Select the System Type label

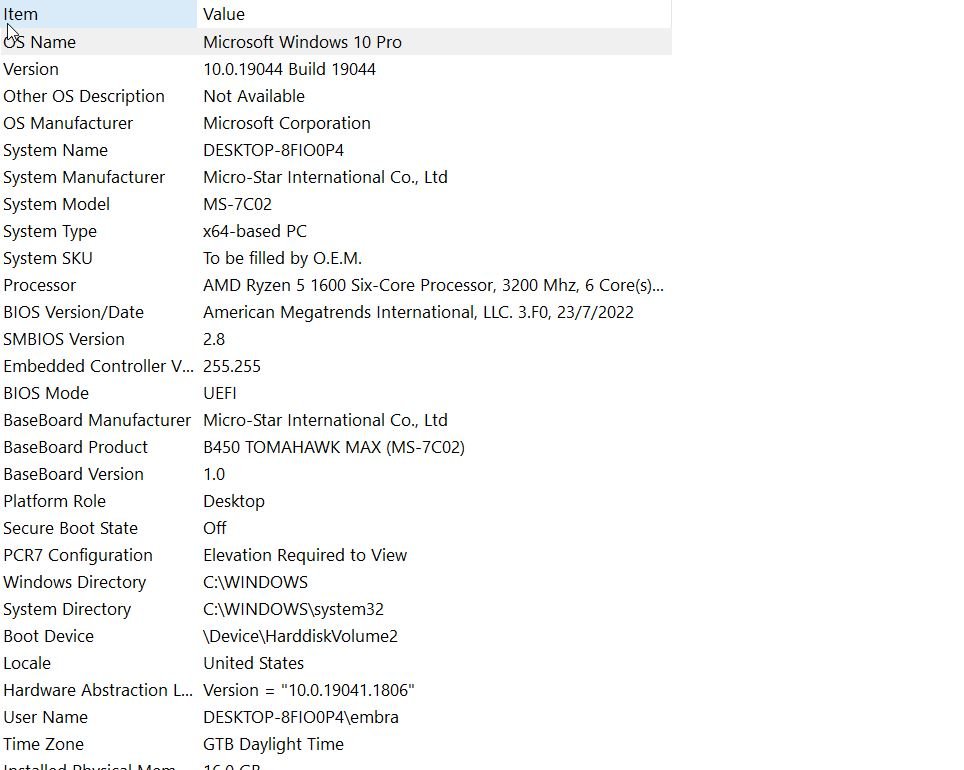coord(50,231)
